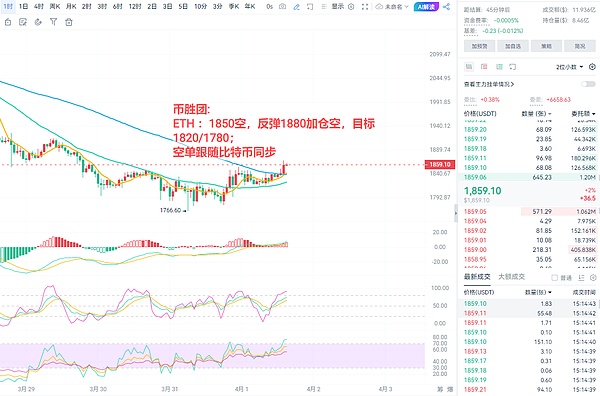Viewport: 600px width, 396px height.
Task: Switch to 年K timeframe
Action: point(250,7)
